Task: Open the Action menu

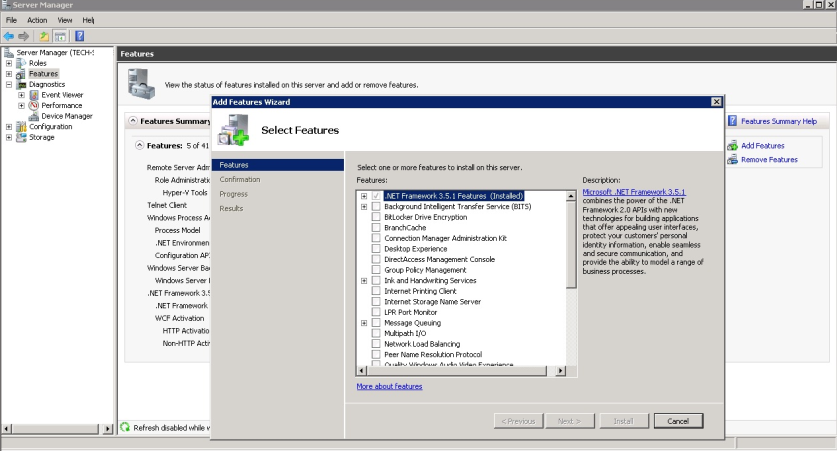Action: coord(37,20)
